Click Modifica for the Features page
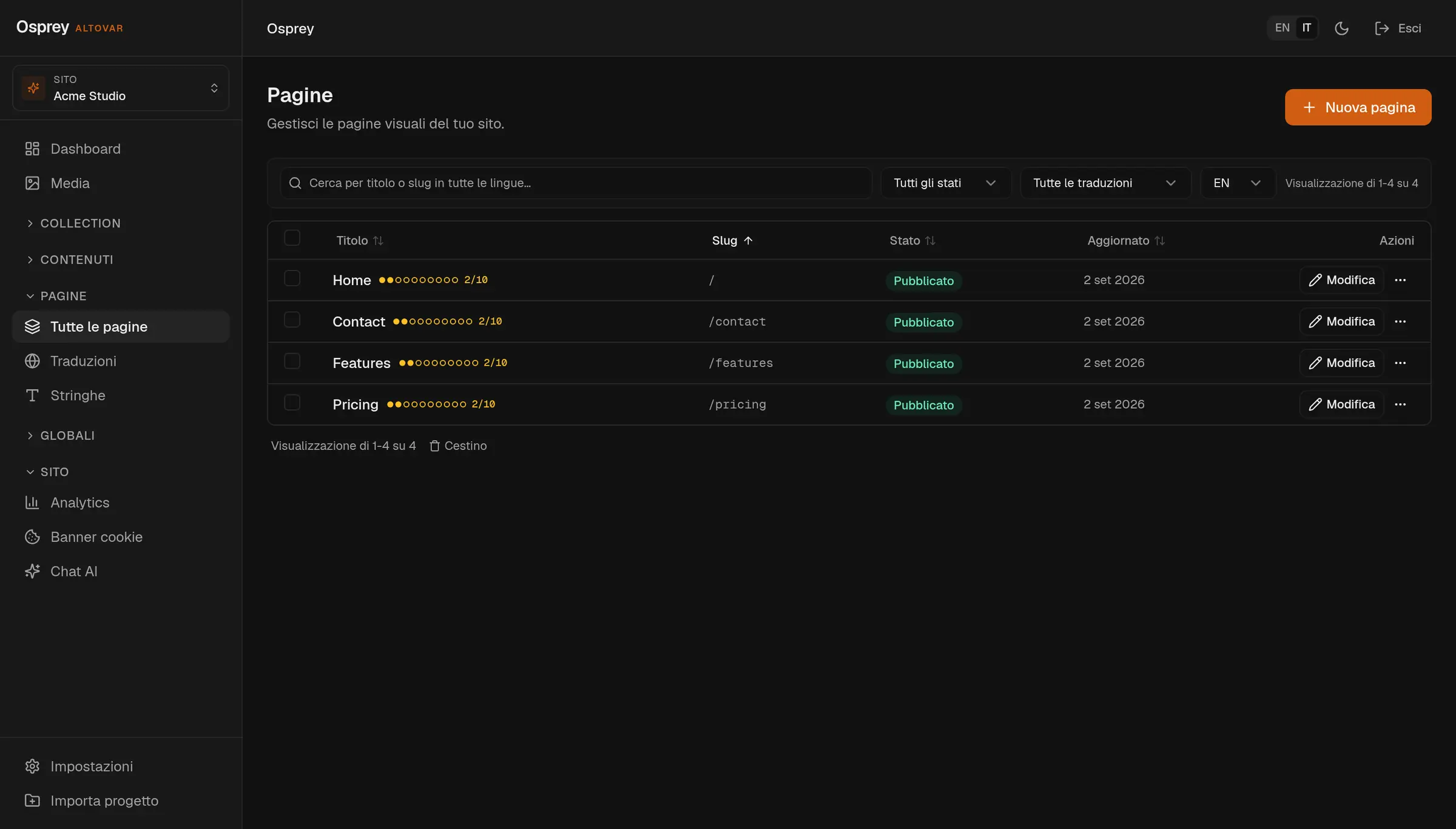Image resolution: width=1456 pixels, height=829 pixels. pos(1341,363)
